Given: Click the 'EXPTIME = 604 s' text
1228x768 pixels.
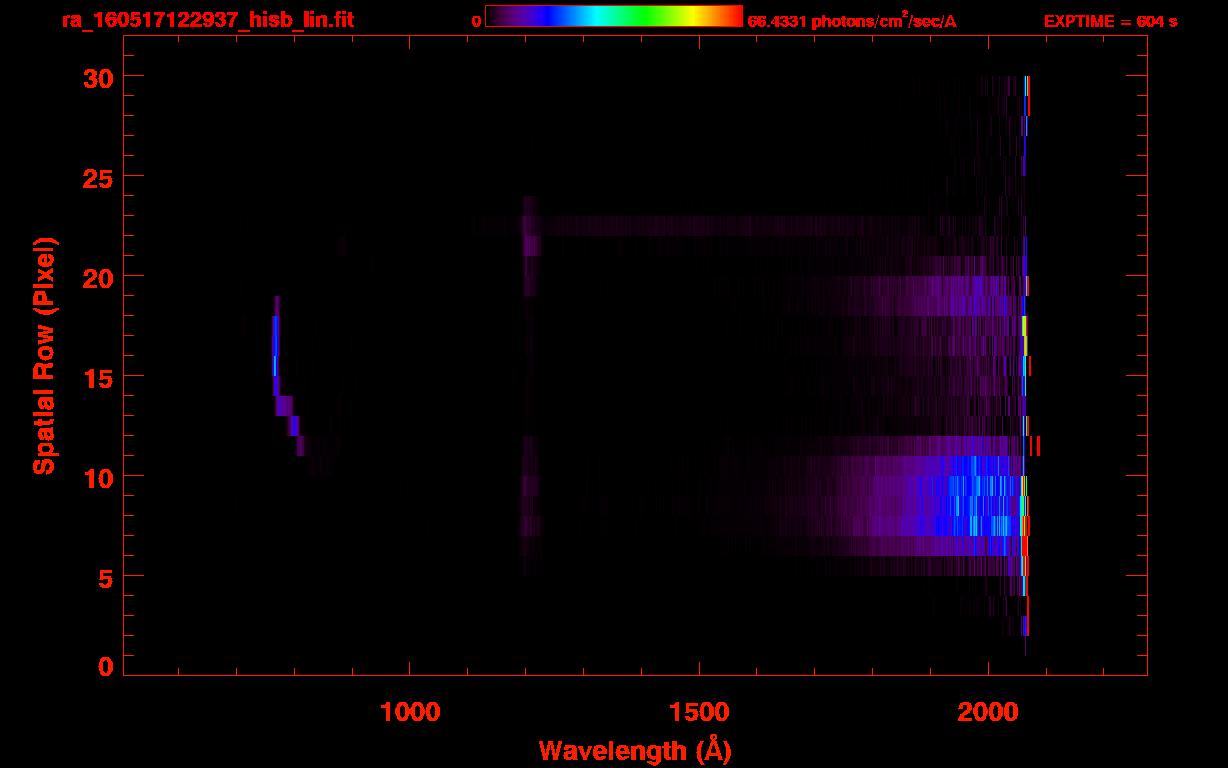Looking at the screenshot, I should 1110,21.
